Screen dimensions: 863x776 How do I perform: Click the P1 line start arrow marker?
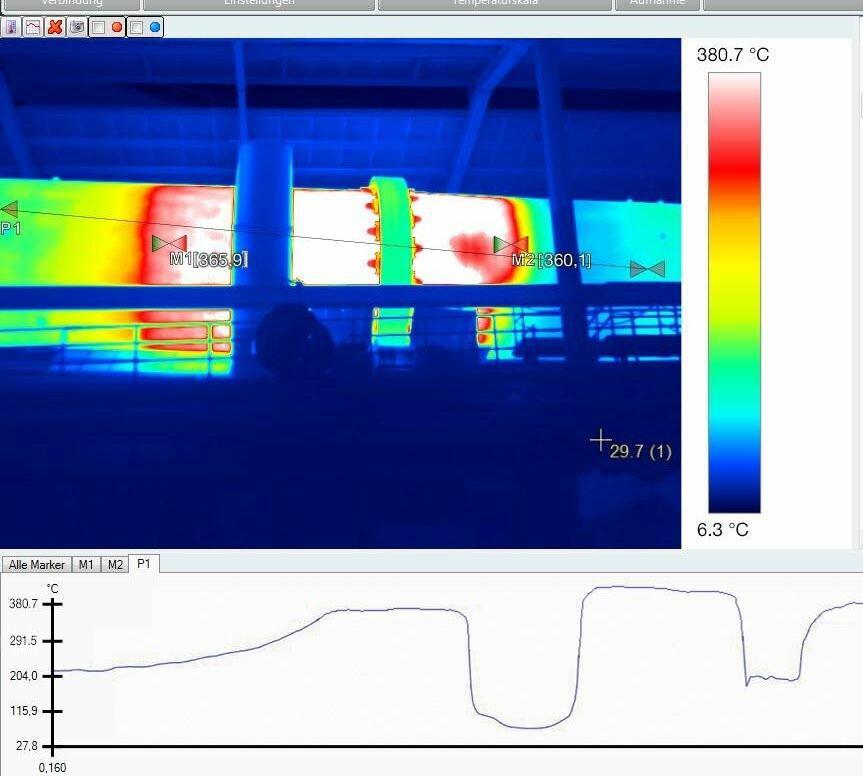9,209
